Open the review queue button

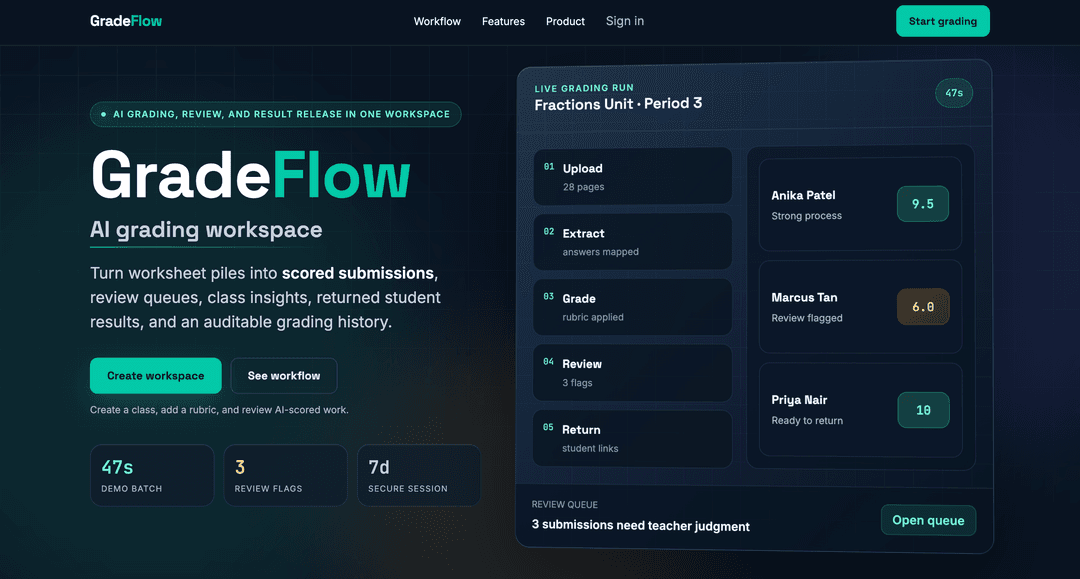click(928, 520)
